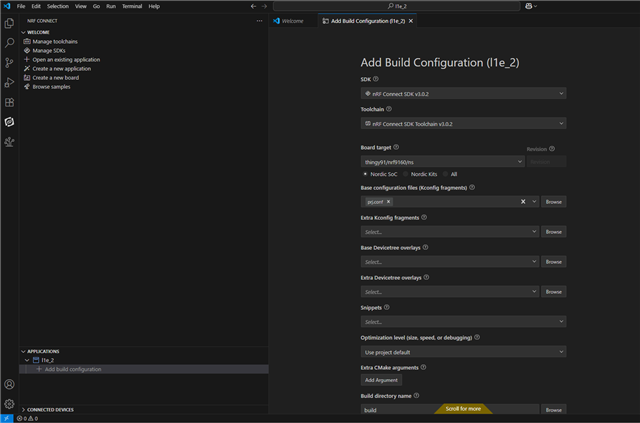Browse for Extra Devicetree overlays
640x423 pixels.
tap(553, 292)
